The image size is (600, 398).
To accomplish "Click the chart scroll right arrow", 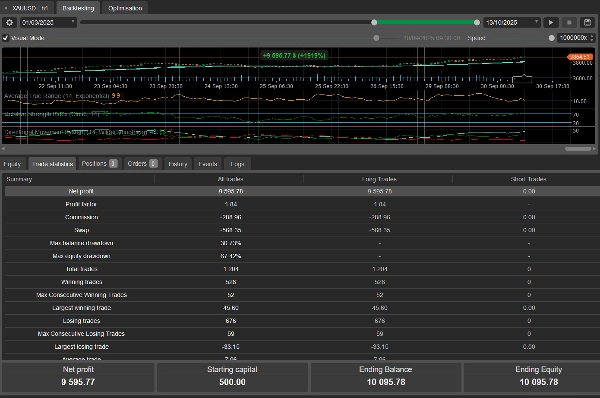I will click(x=594, y=149).
